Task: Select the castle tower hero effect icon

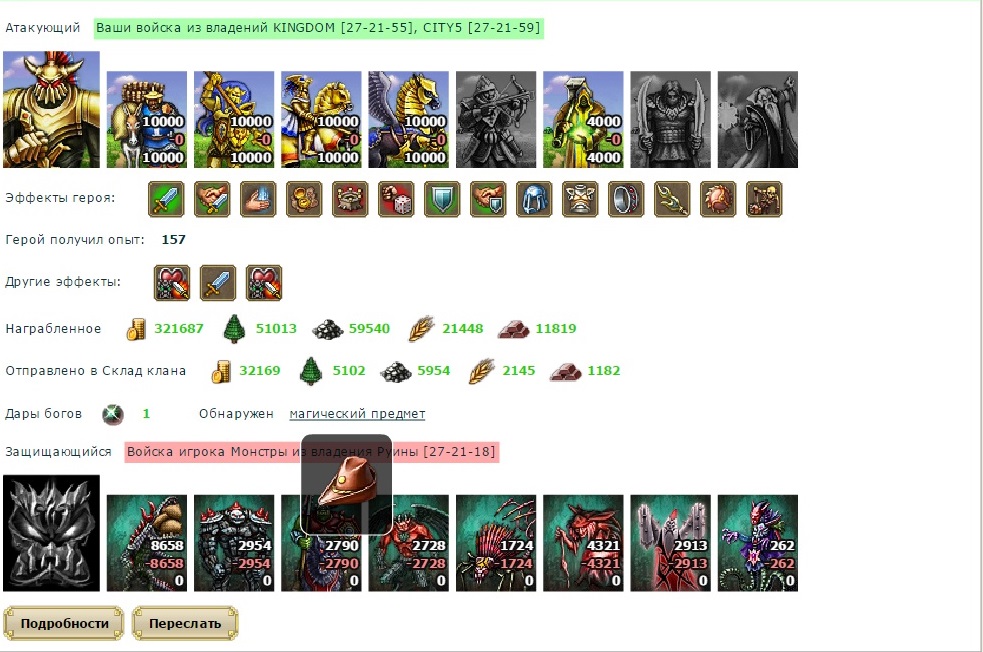Action: click(x=350, y=199)
